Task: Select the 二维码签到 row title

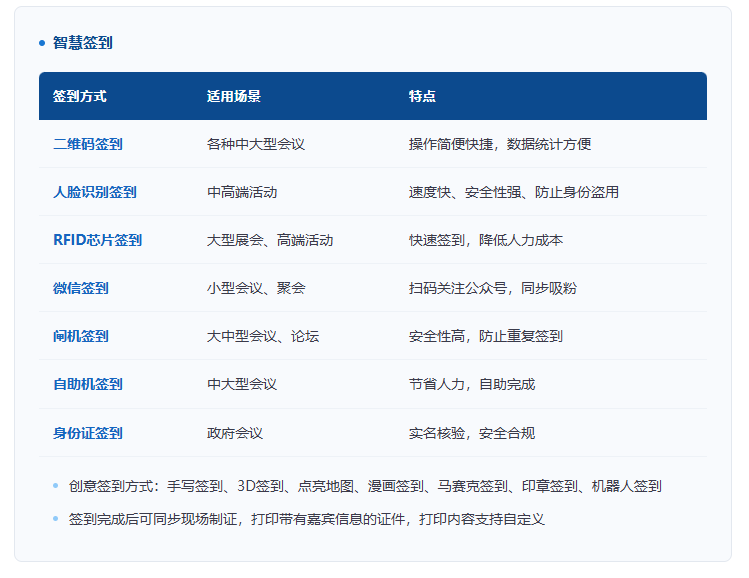Action: coord(88,144)
